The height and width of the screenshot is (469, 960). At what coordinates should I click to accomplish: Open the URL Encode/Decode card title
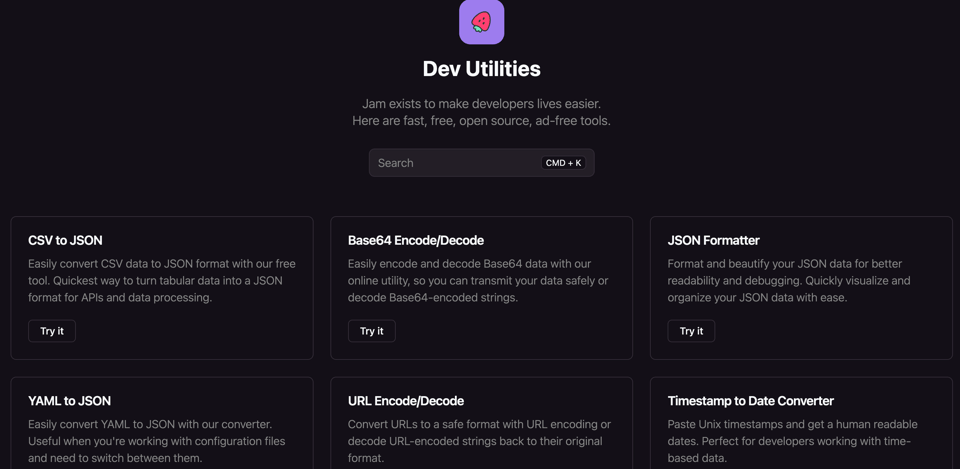pos(405,401)
